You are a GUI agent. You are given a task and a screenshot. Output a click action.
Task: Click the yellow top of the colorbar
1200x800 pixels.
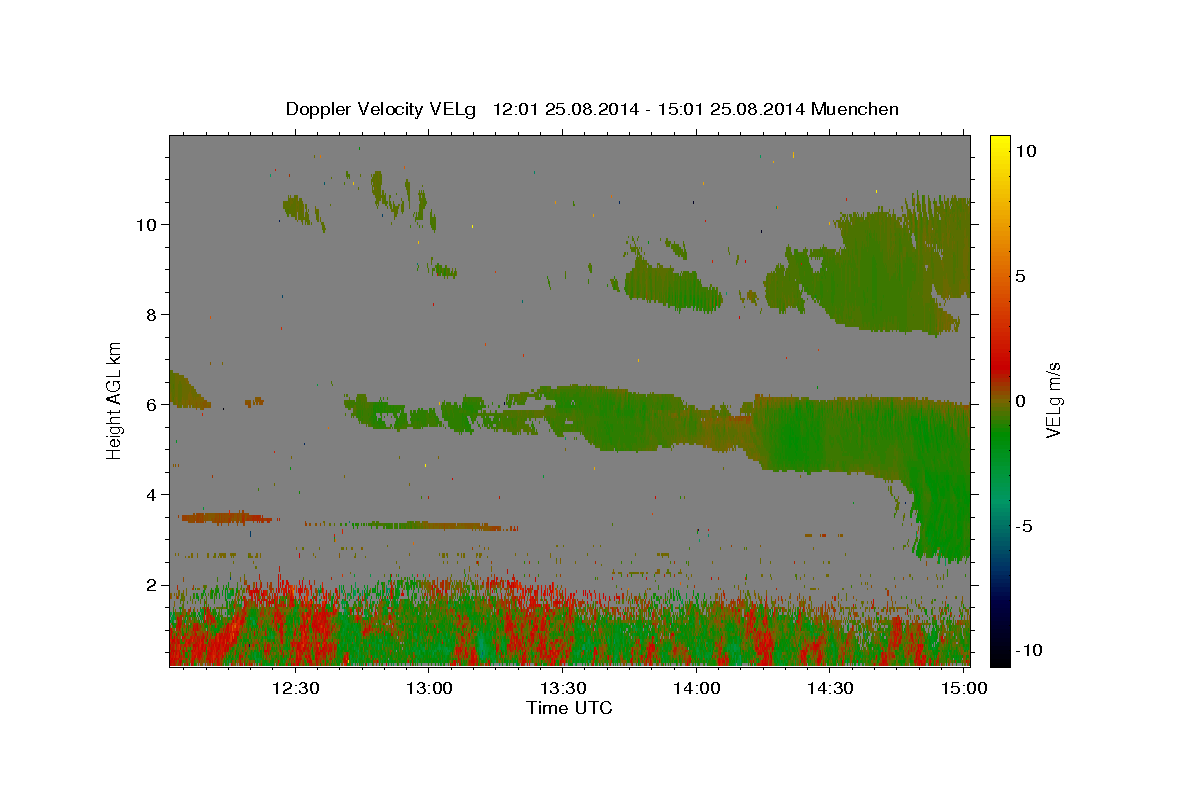pyautogui.click(x=999, y=145)
